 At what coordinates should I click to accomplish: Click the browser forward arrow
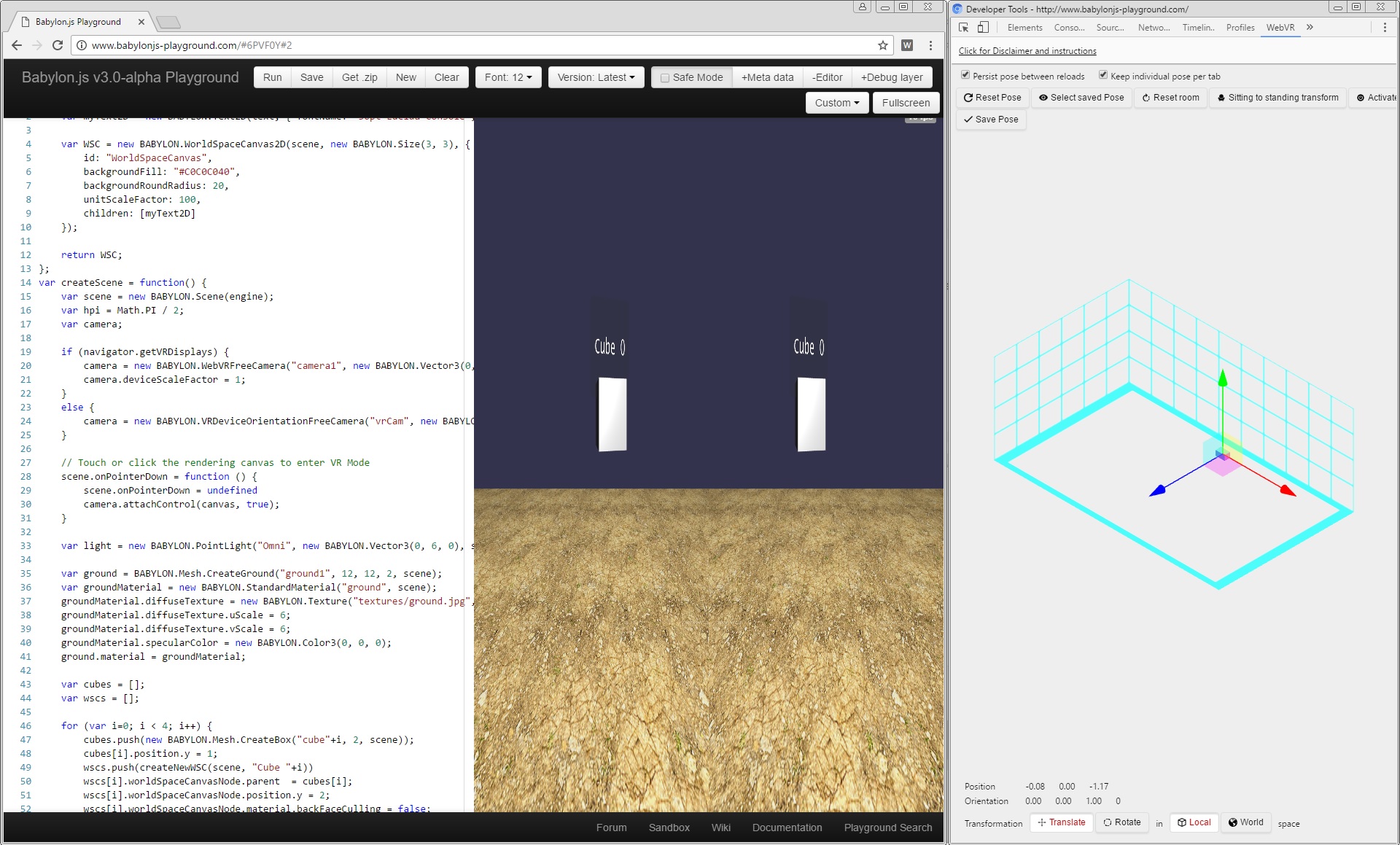(x=37, y=45)
